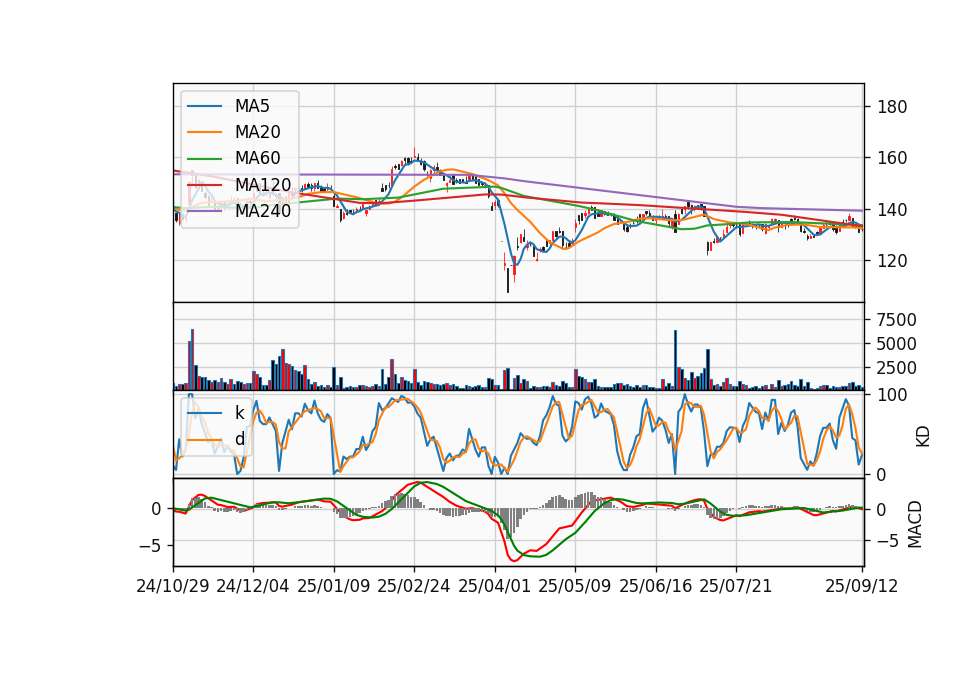Click the green MA60 legend line sample
960x690 pixels.
pyautogui.click(x=204, y=159)
